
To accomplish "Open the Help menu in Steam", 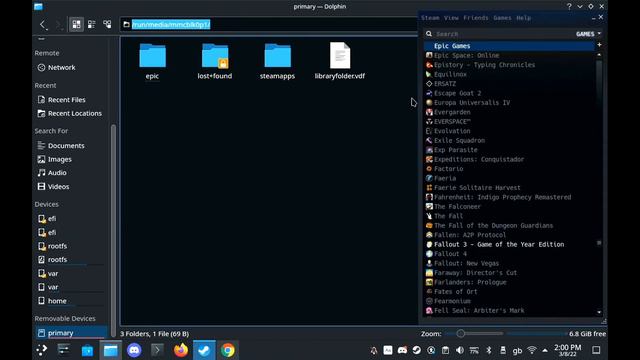I will tap(523, 18).
